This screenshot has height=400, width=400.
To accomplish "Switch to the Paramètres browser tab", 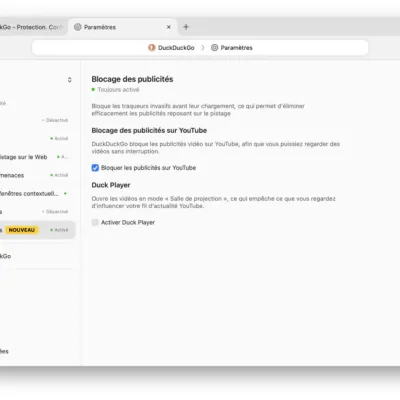I will (123, 27).
